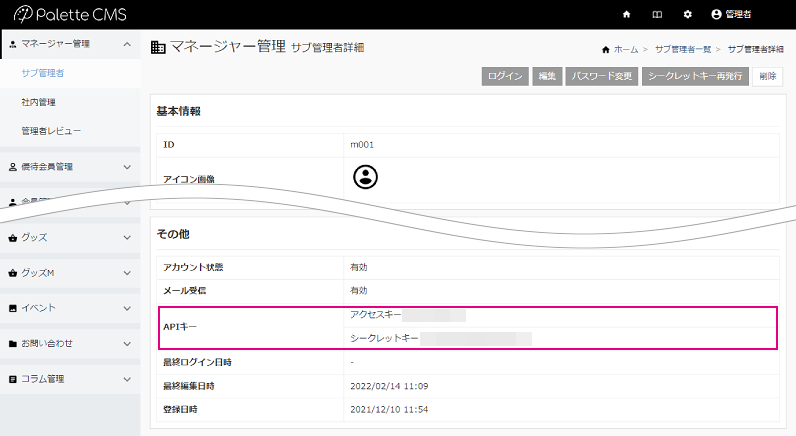Click the メール受信 row label

[184, 290]
